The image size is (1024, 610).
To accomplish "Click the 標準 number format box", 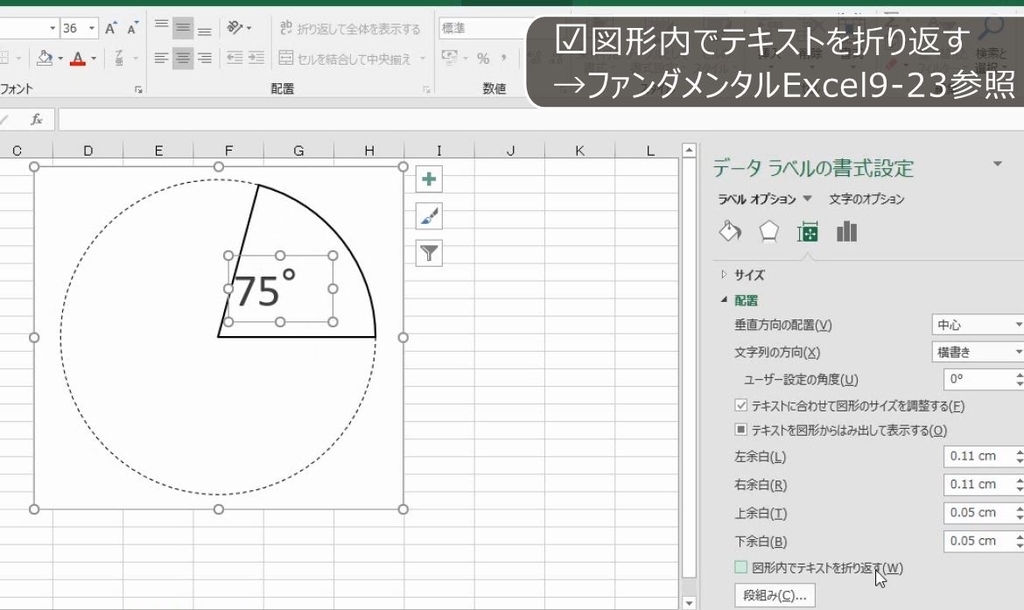I will (x=483, y=28).
